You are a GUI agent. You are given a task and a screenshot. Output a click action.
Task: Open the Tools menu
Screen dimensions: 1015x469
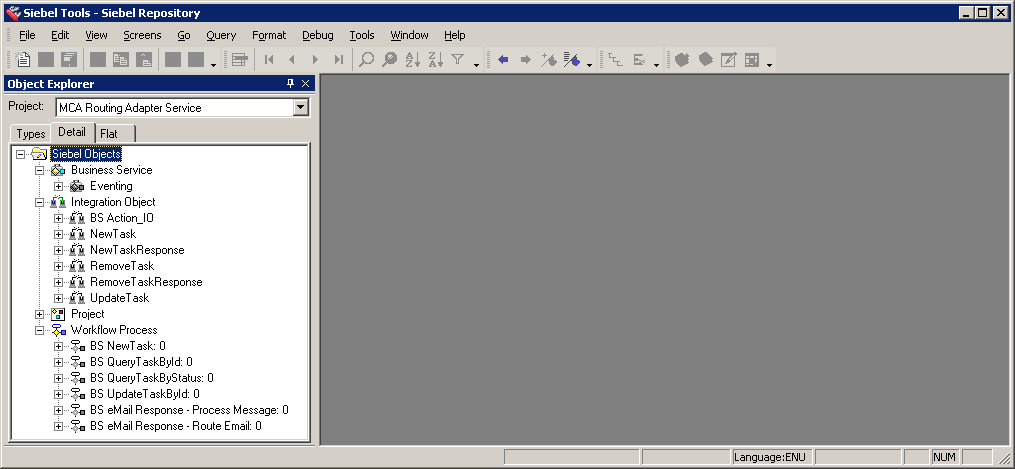(x=362, y=35)
